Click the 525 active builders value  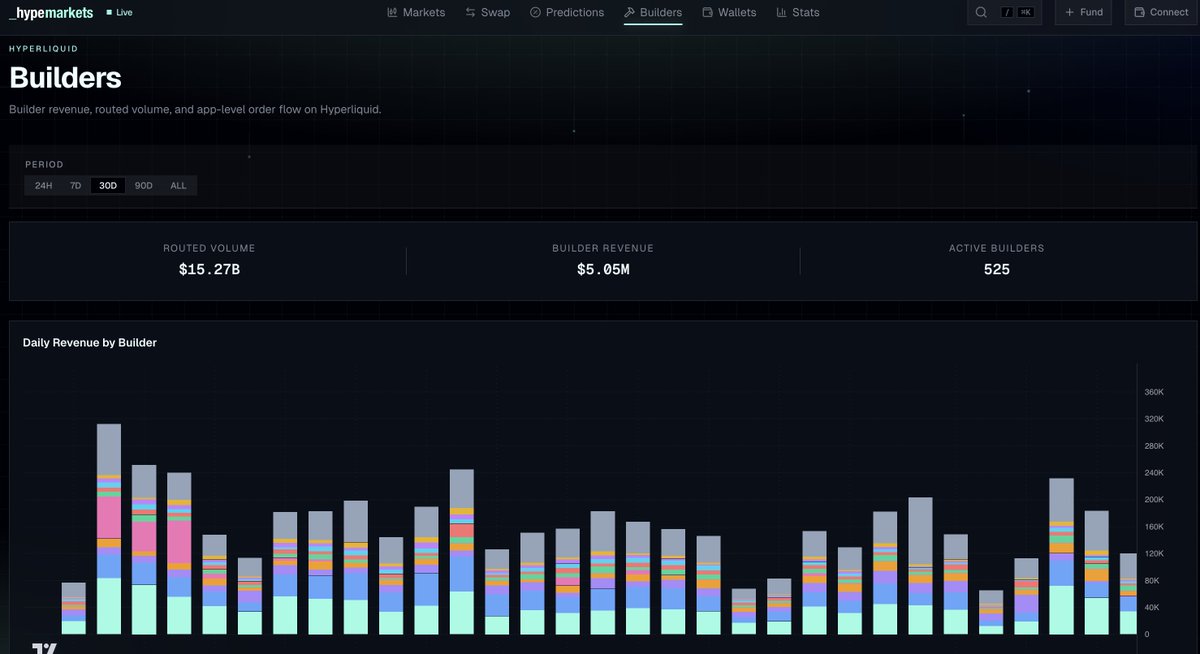[x=996, y=269]
